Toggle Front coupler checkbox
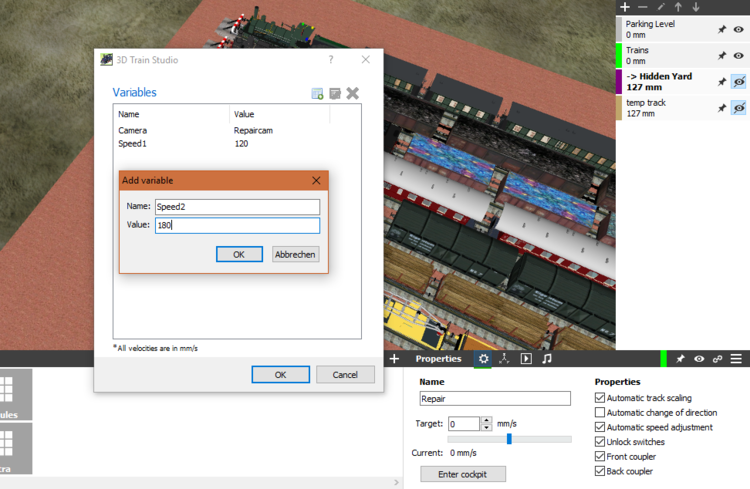Viewport: 750px width, 489px height. click(x=600, y=456)
